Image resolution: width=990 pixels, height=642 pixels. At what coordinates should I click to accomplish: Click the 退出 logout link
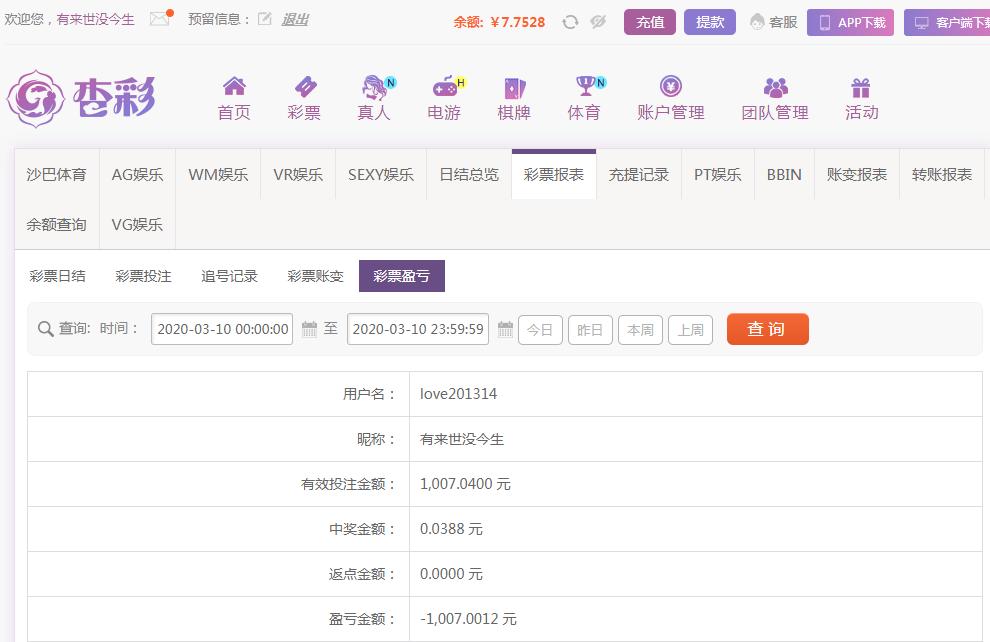295,20
